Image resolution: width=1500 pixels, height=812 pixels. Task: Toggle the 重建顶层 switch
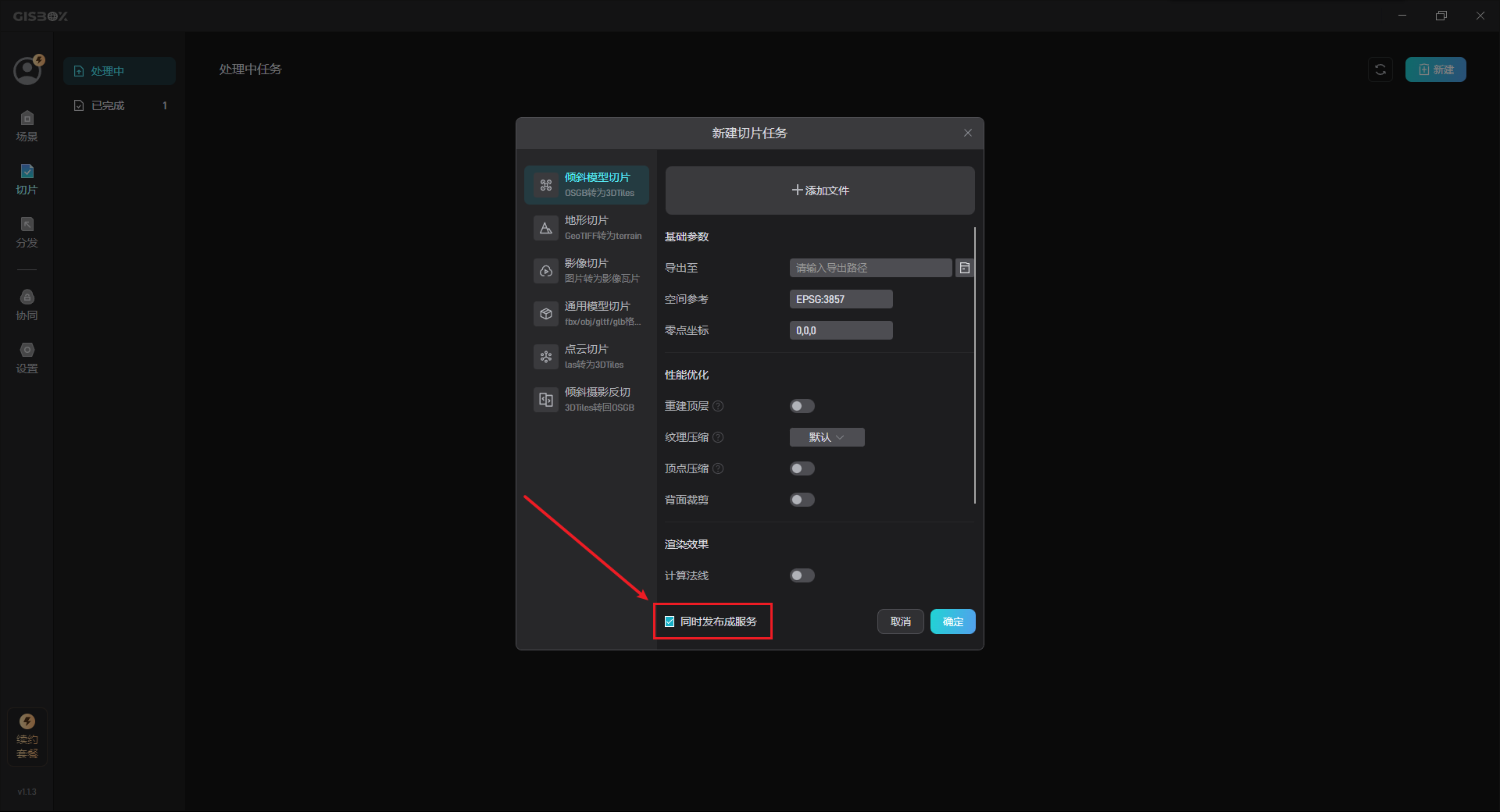[802, 406]
